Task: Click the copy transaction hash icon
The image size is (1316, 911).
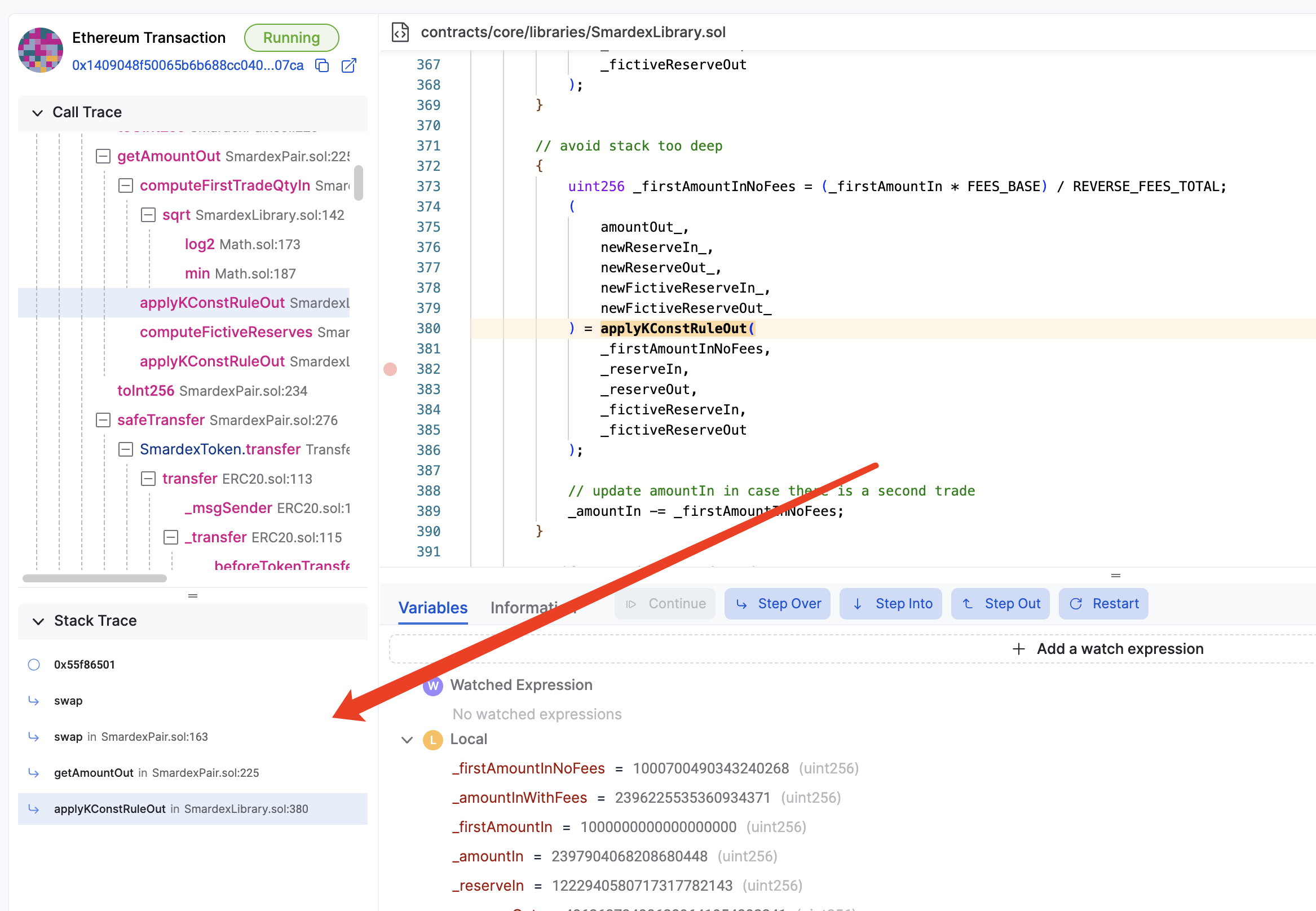Action: click(322, 64)
